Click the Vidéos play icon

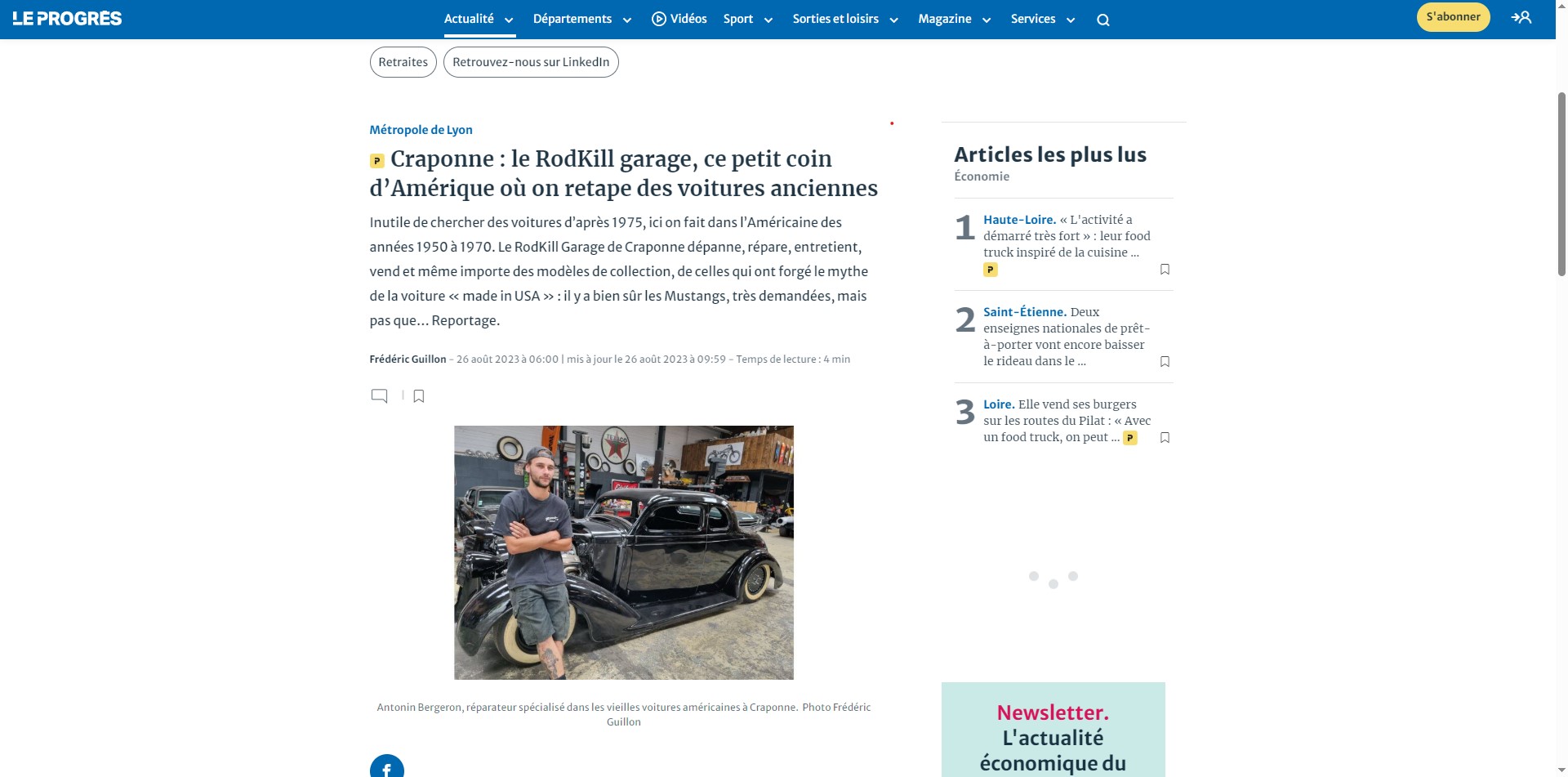658,19
